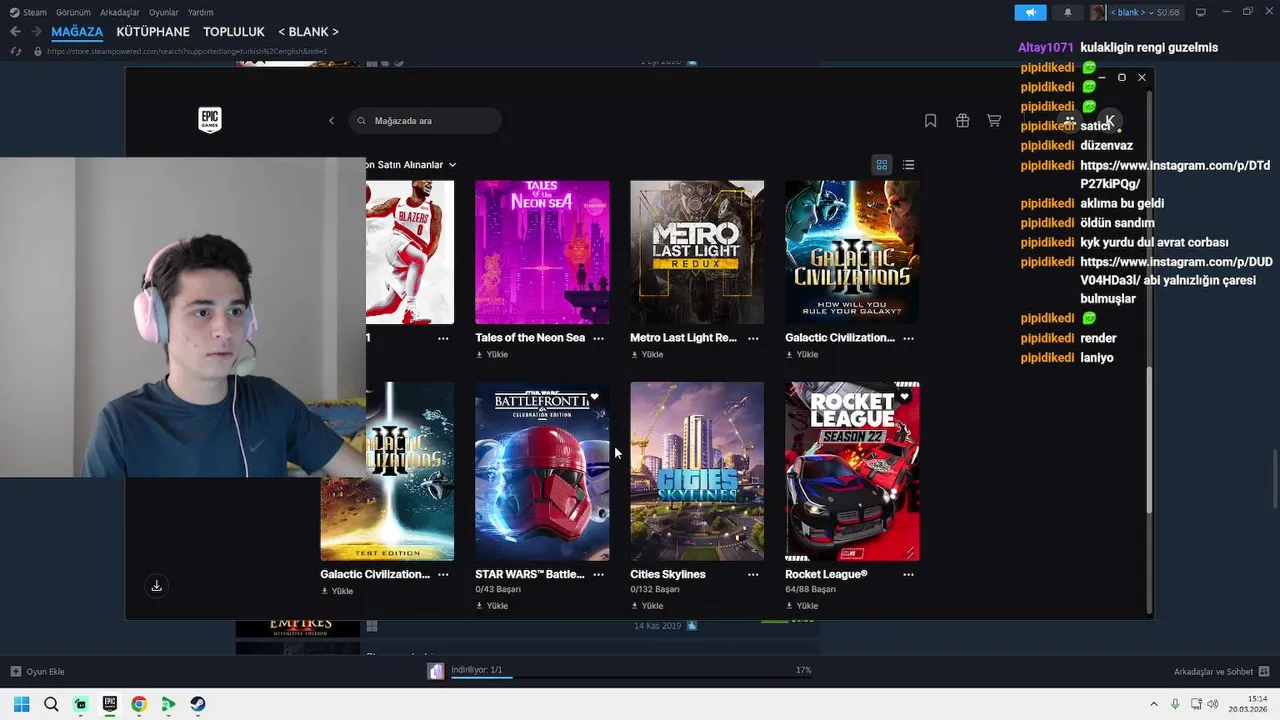Viewport: 1280px width, 720px height.
Task: Open the Epic wishlist bookmark icon
Action: (x=930, y=121)
